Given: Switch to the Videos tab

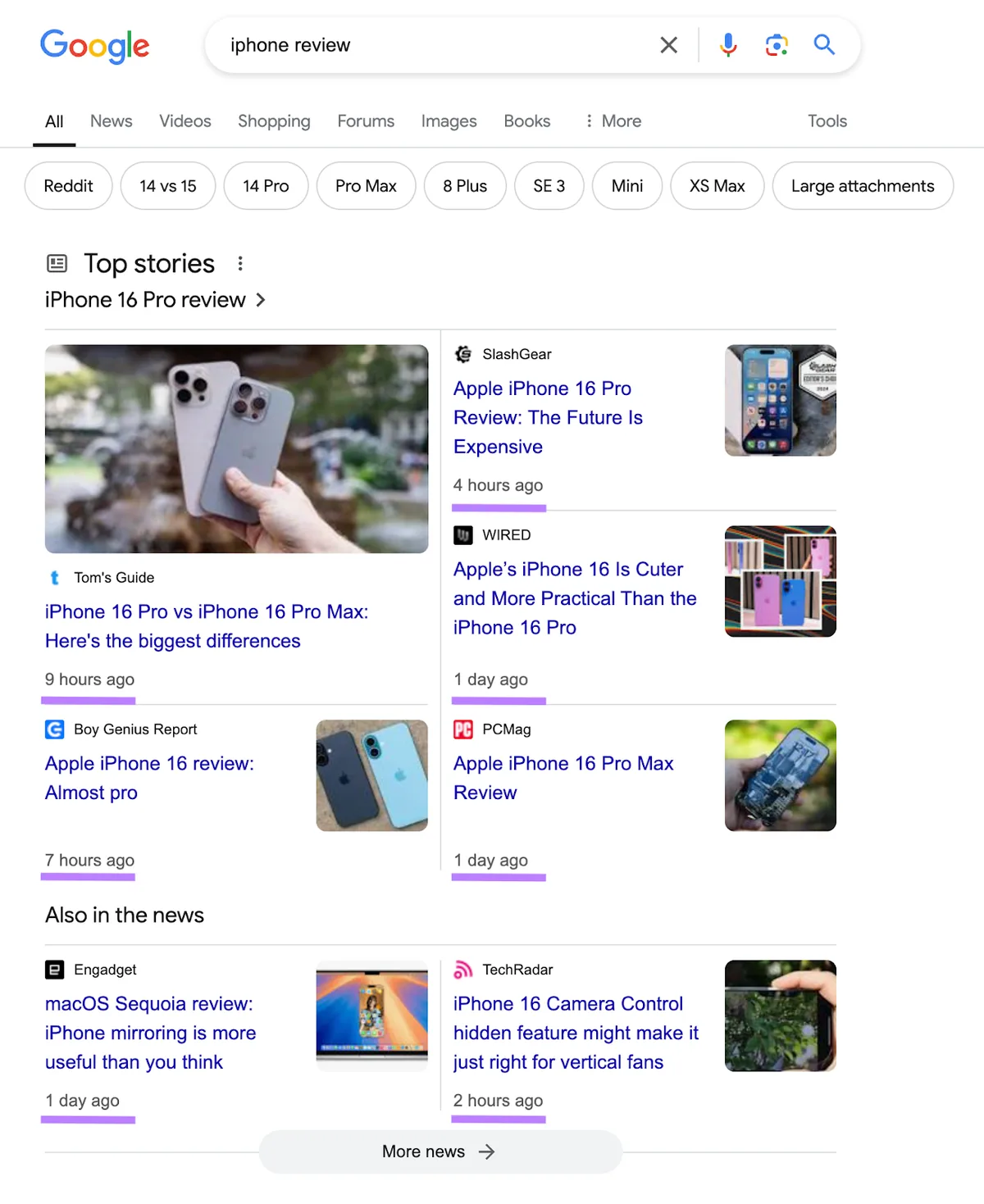Looking at the screenshot, I should 185,121.
